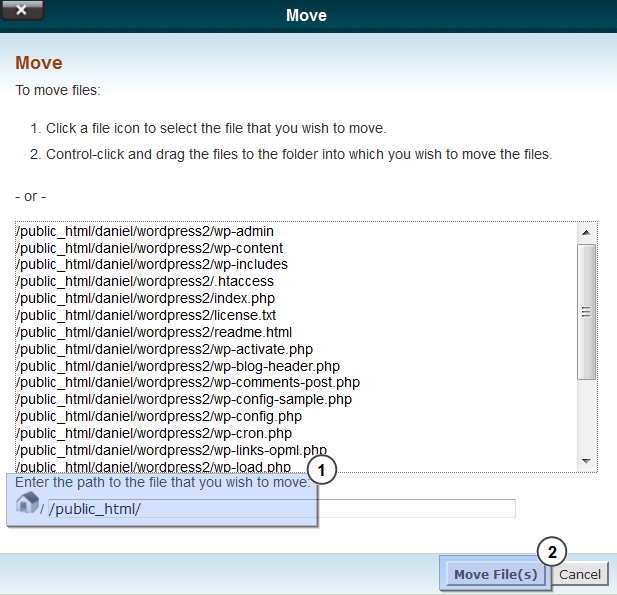
Task: Select the wp-config-sample.php path line
Action: click(x=184, y=399)
